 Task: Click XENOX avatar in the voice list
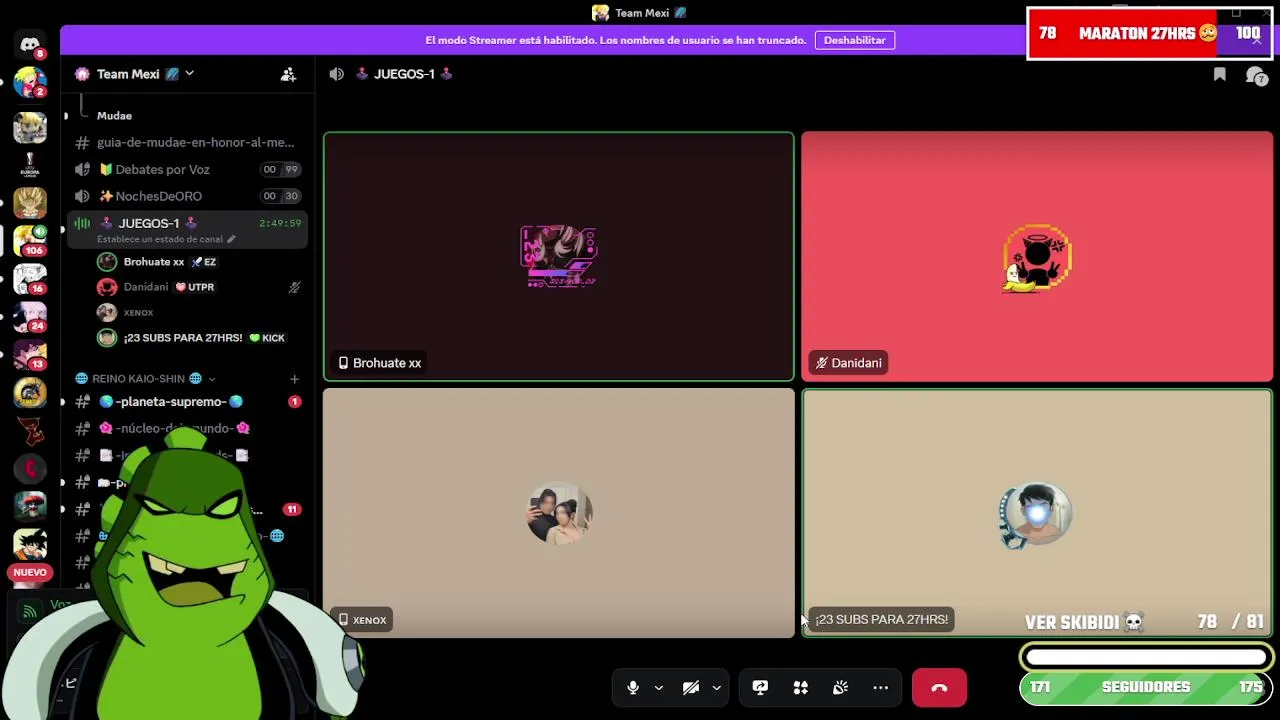click(107, 312)
